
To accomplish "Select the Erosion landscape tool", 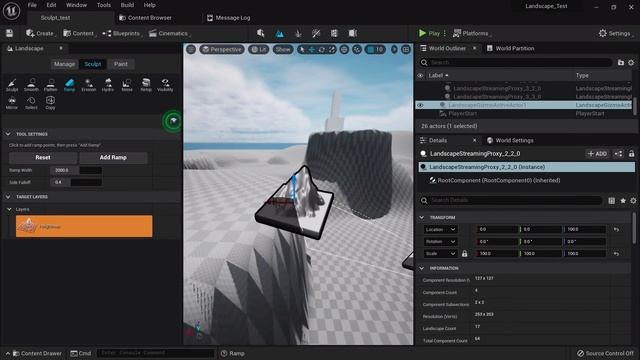I will (89, 85).
